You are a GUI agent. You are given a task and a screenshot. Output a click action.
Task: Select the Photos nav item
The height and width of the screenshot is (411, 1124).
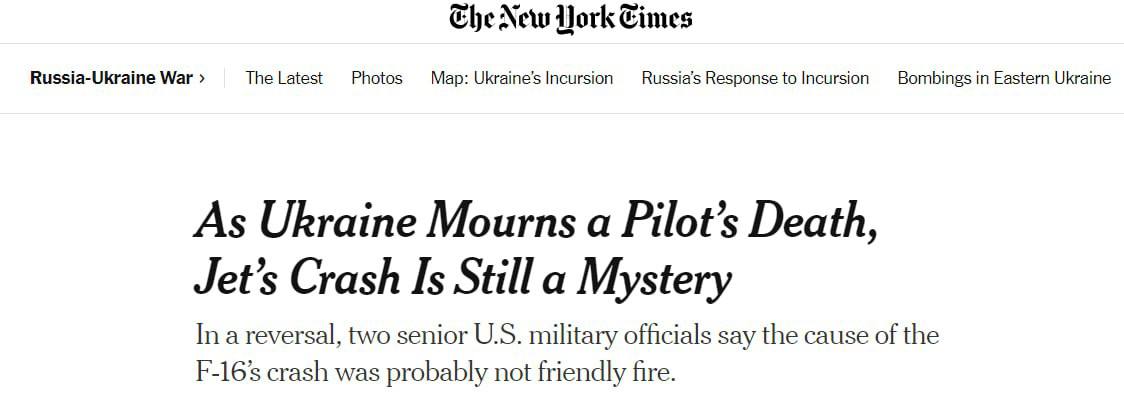click(x=377, y=78)
